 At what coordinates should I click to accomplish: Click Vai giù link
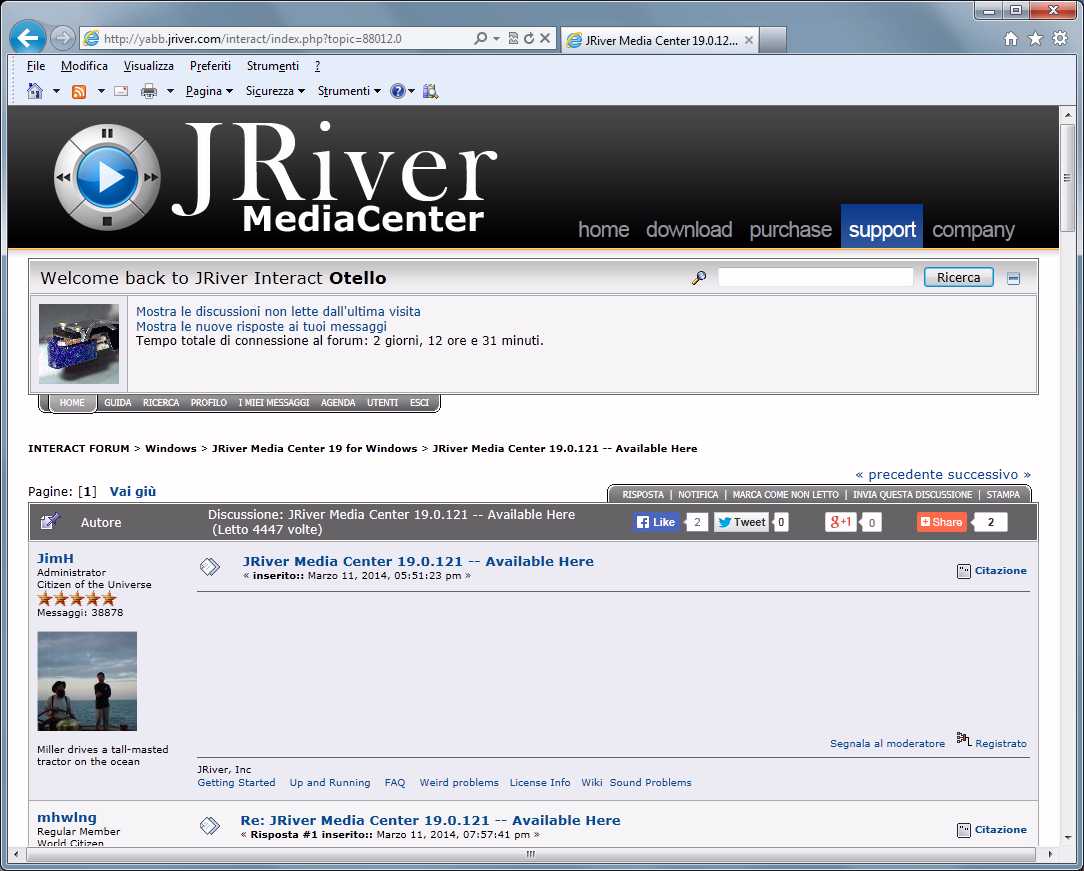pyautogui.click(x=133, y=491)
